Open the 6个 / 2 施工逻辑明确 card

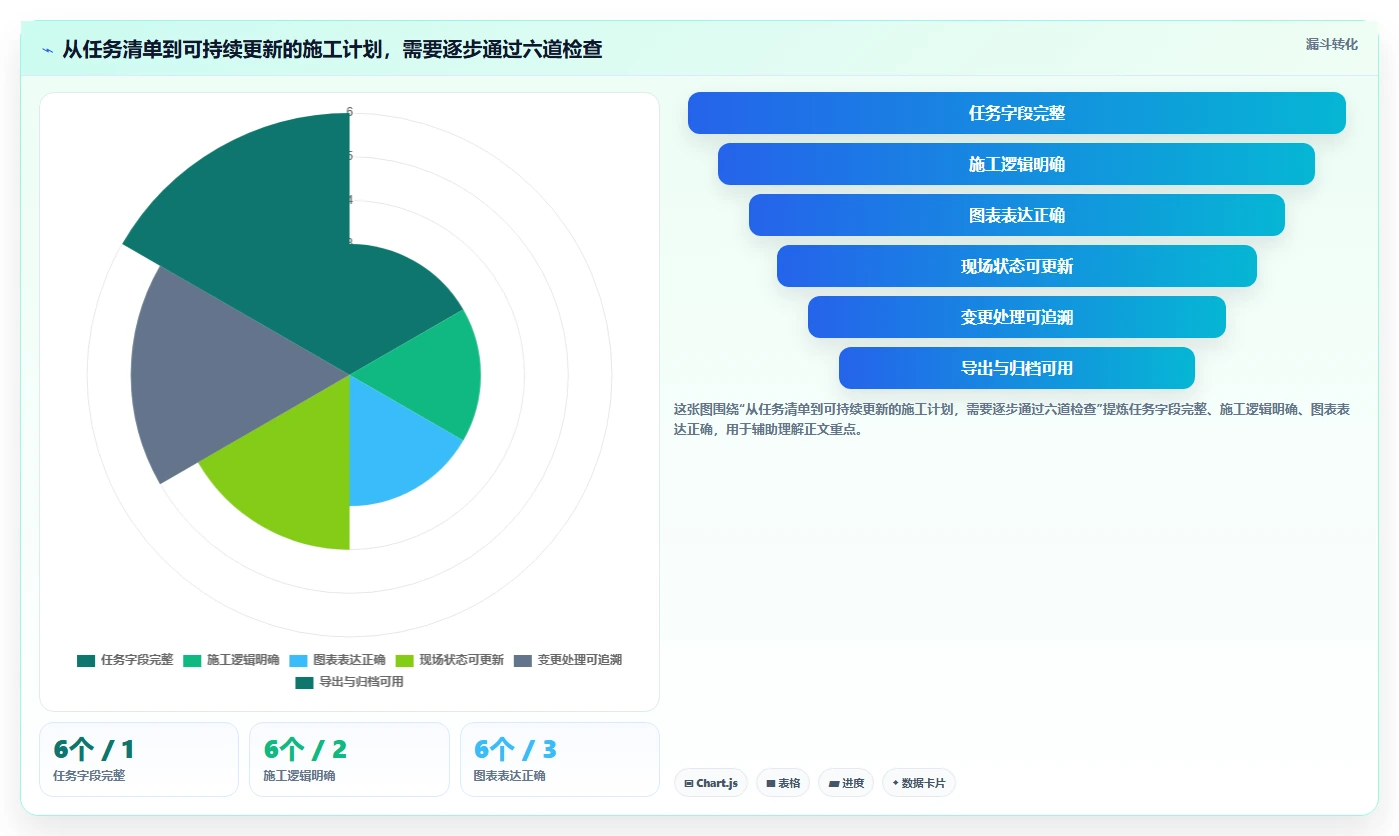pos(349,759)
